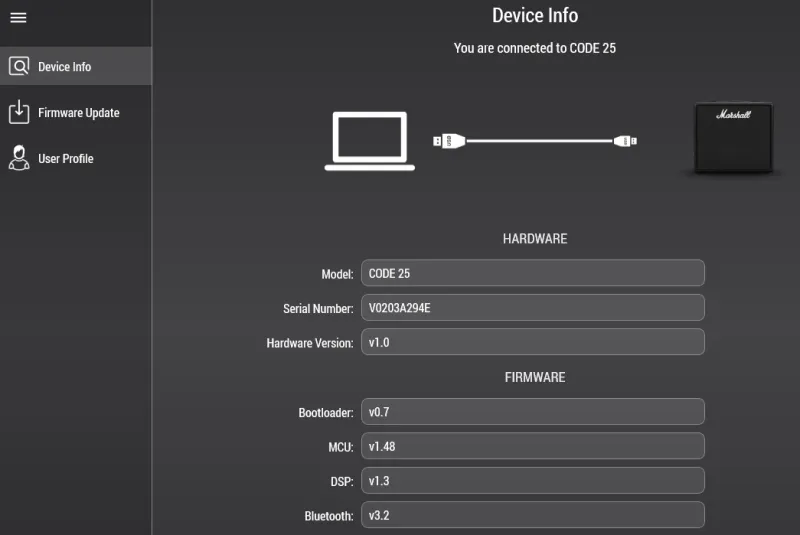Open the hamburger menu
The image size is (800, 535).
[18, 18]
